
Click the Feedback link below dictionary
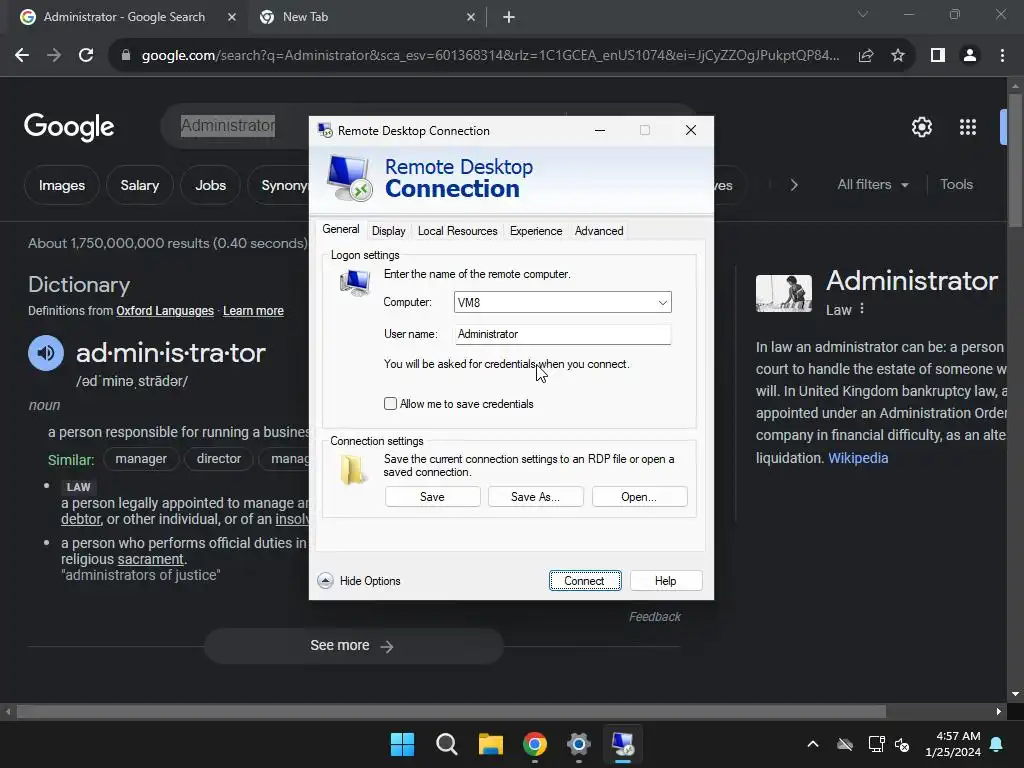point(654,617)
